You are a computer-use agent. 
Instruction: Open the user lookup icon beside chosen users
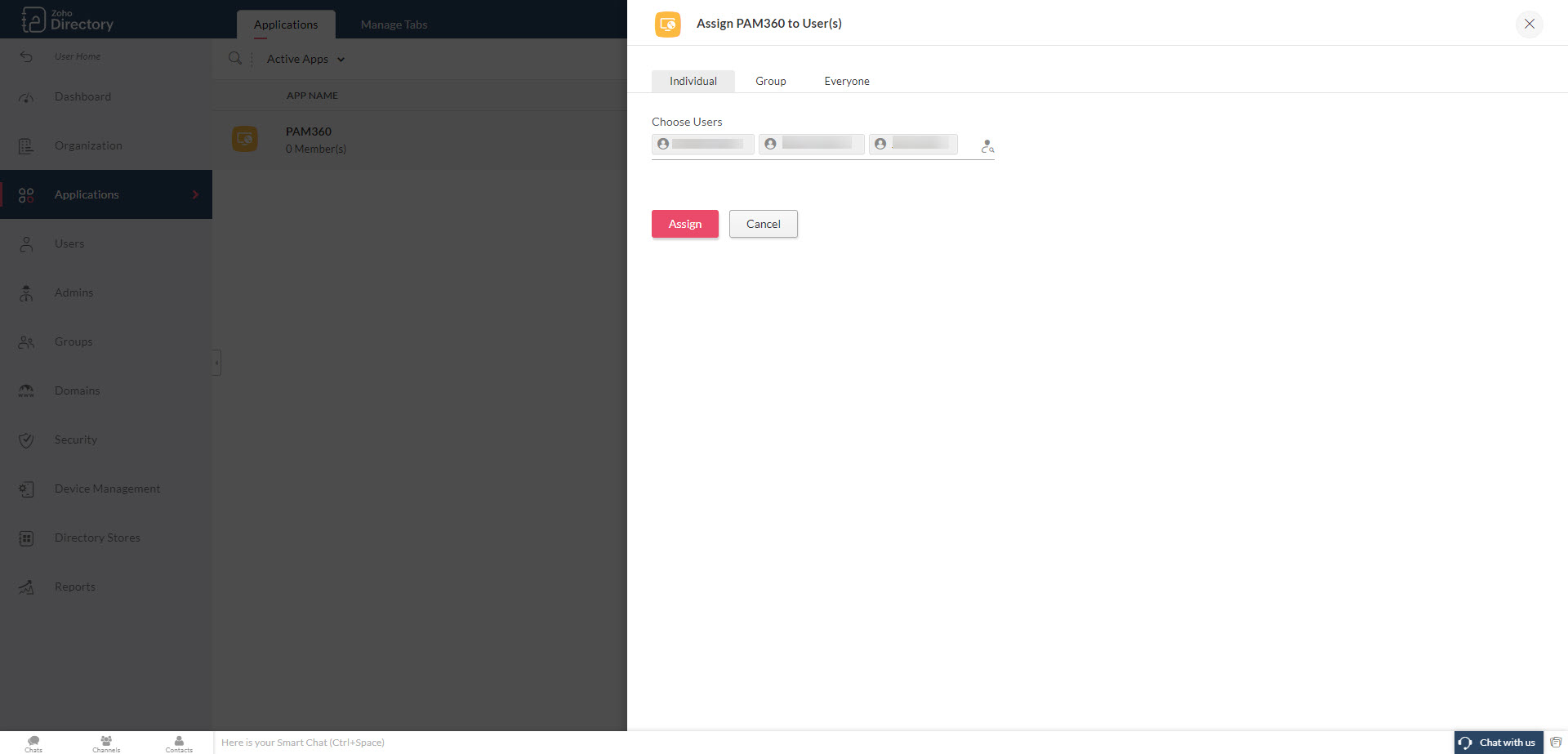pyautogui.click(x=987, y=146)
